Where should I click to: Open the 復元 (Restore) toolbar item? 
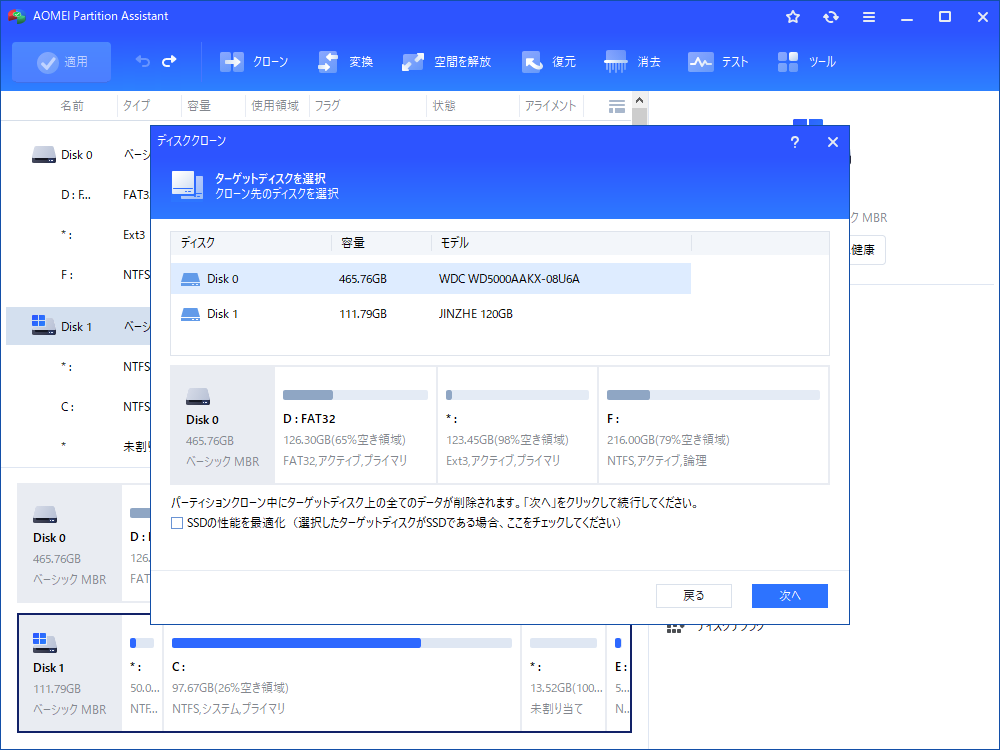click(x=548, y=62)
